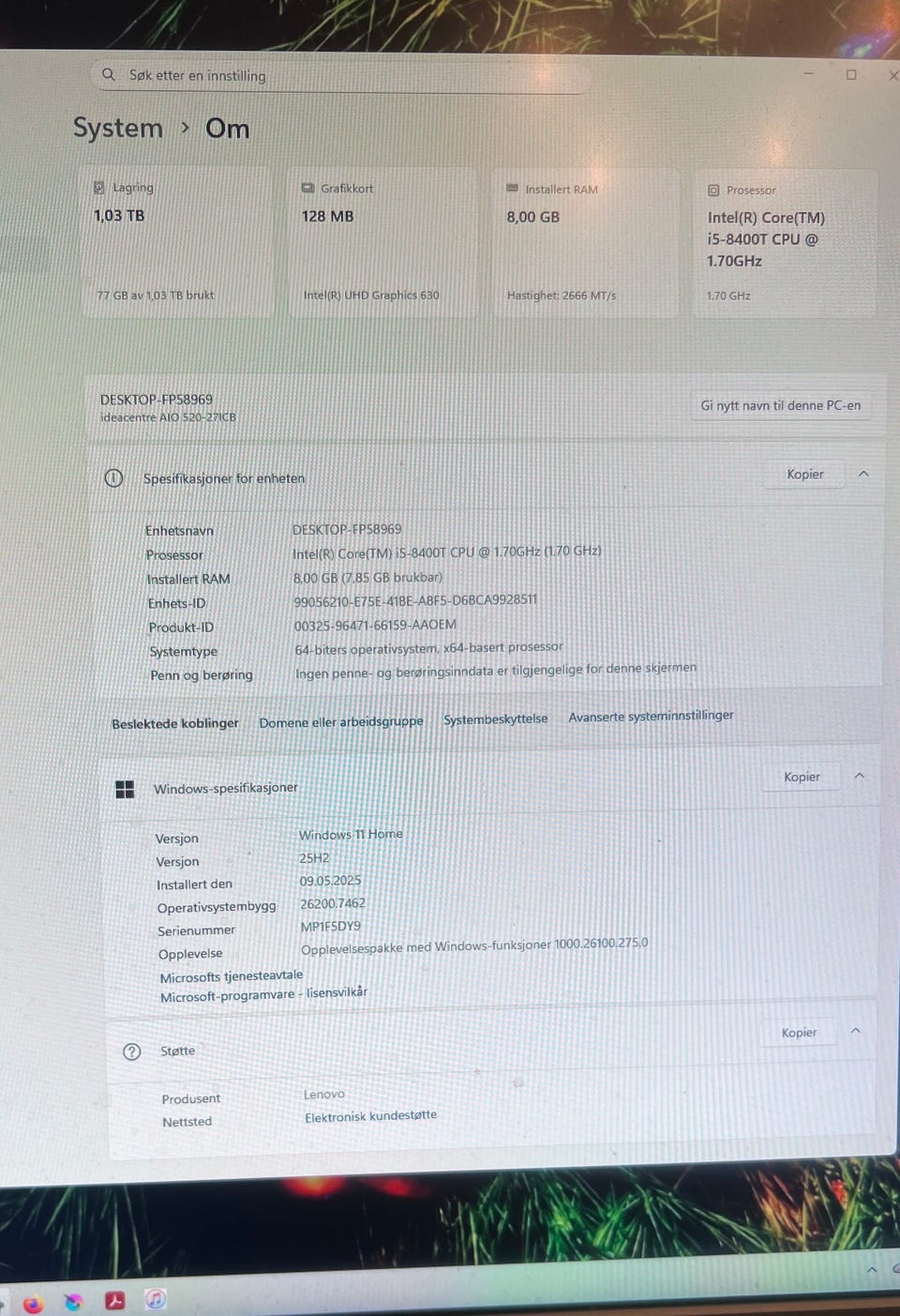Screen dimensions: 900x1316
Task: Select Produsent value Lenovo
Action: [x=324, y=1095]
